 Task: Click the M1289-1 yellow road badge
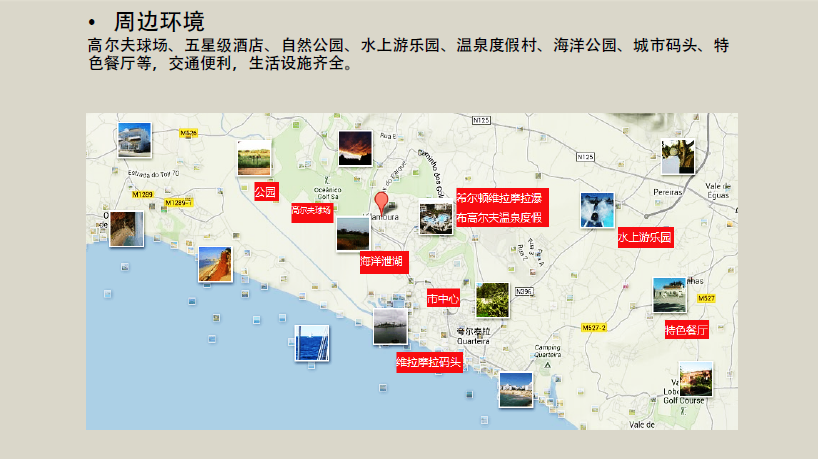tap(178, 202)
